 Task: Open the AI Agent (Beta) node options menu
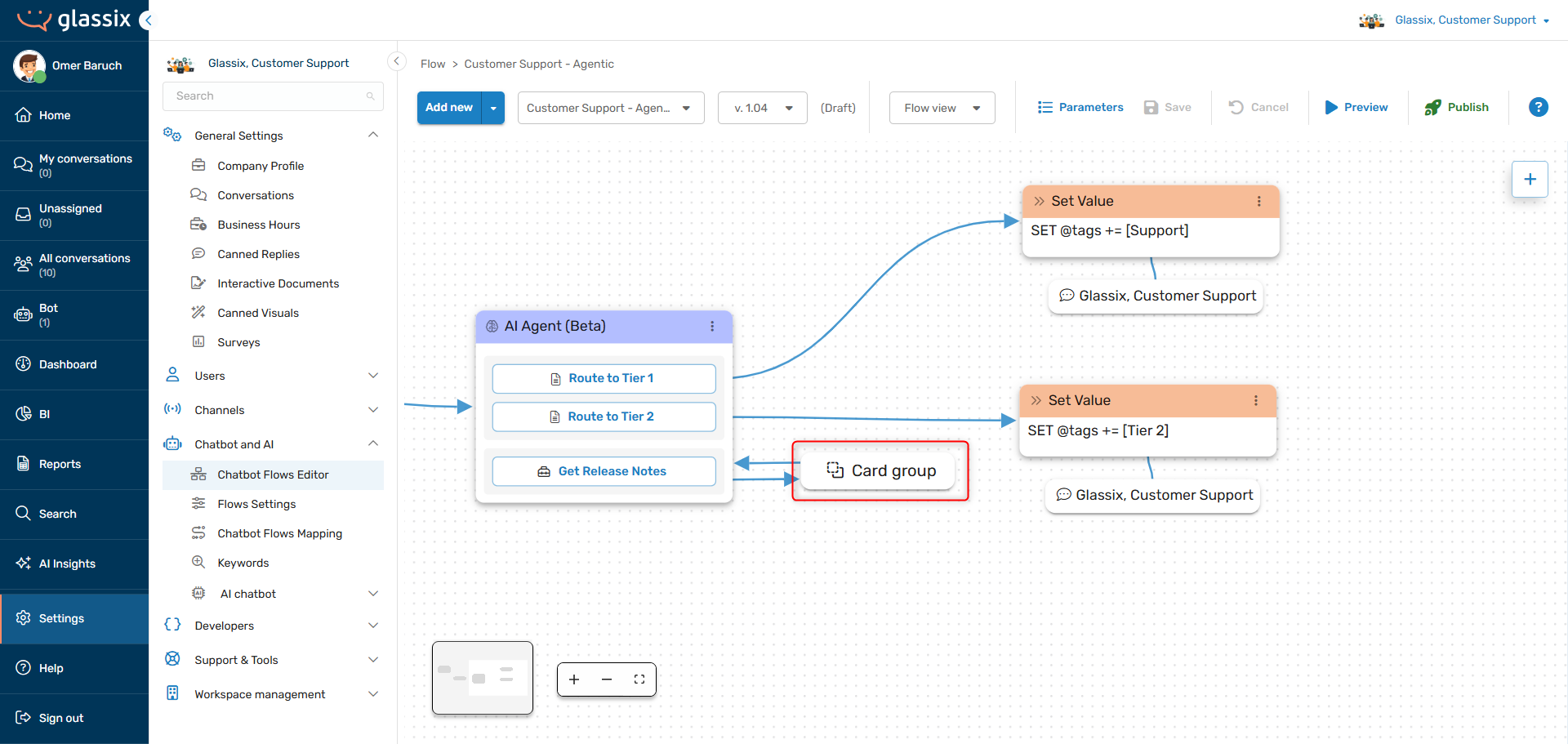(x=712, y=326)
